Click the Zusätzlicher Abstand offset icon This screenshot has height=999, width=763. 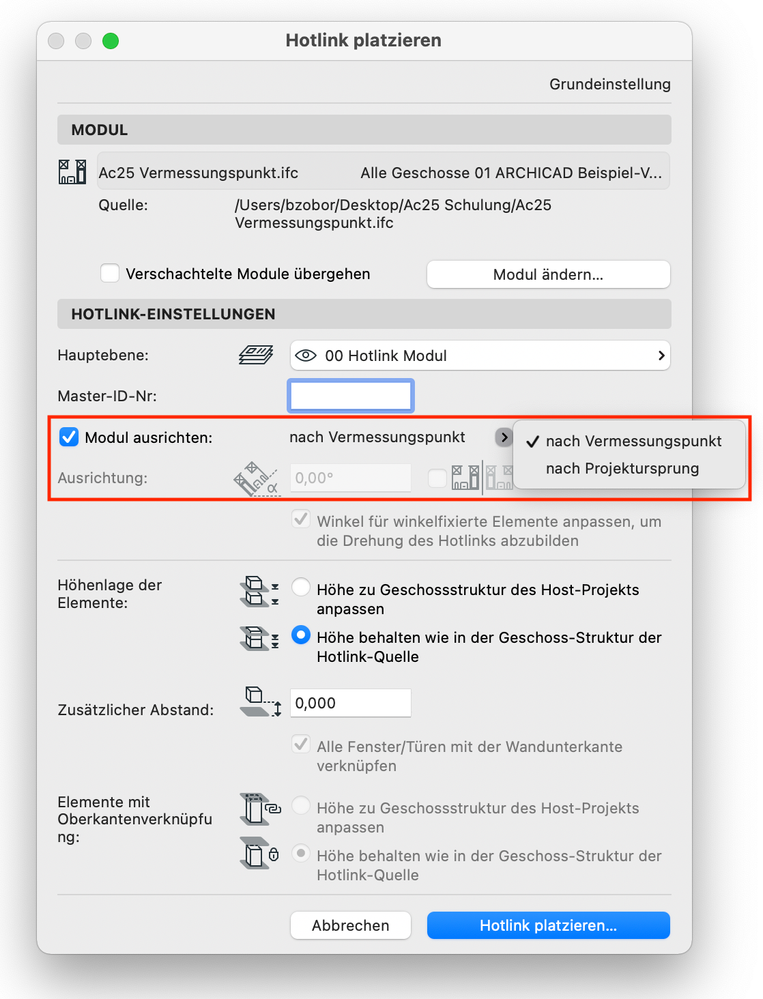click(261, 701)
